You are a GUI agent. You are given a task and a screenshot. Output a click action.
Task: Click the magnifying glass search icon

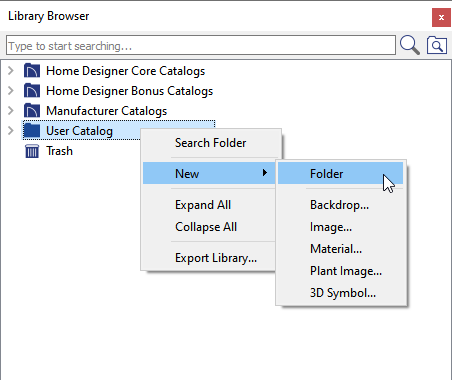410,45
